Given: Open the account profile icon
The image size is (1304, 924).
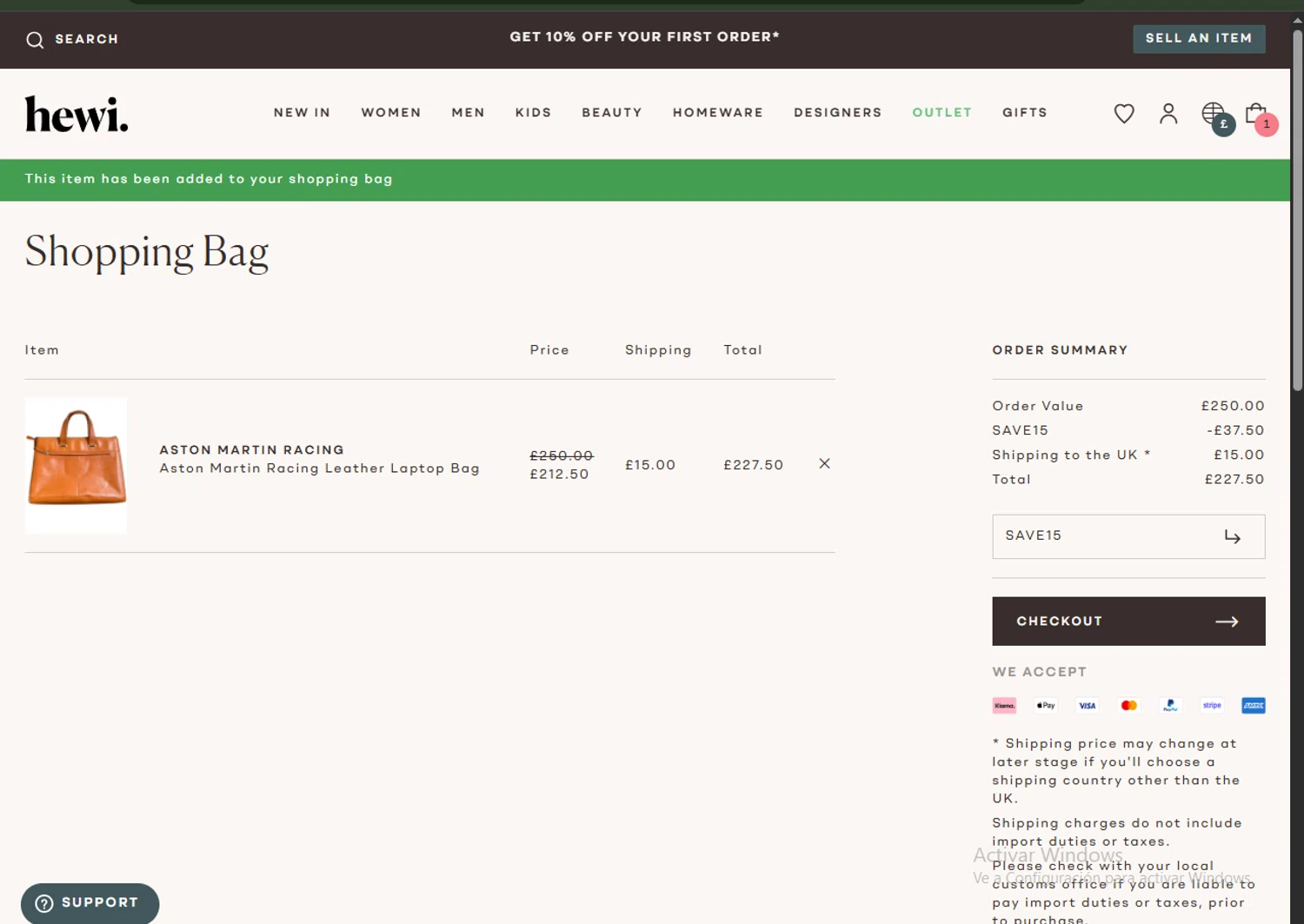Looking at the screenshot, I should (1168, 114).
